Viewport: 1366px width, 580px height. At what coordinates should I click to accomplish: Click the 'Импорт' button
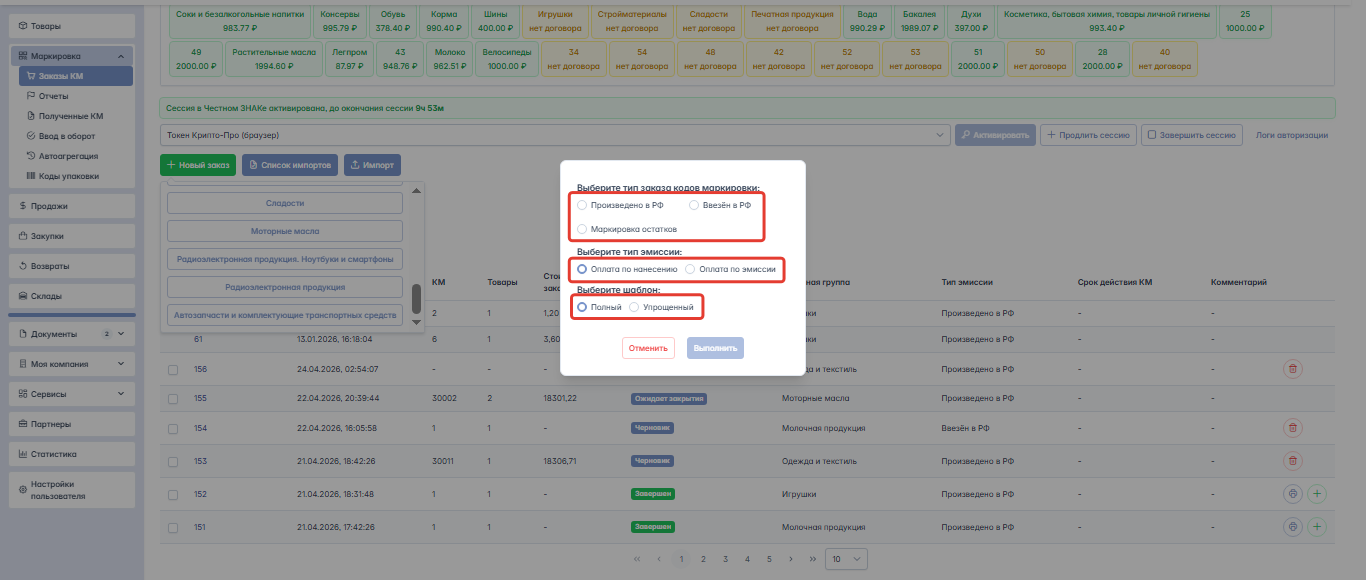[x=372, y=164]
